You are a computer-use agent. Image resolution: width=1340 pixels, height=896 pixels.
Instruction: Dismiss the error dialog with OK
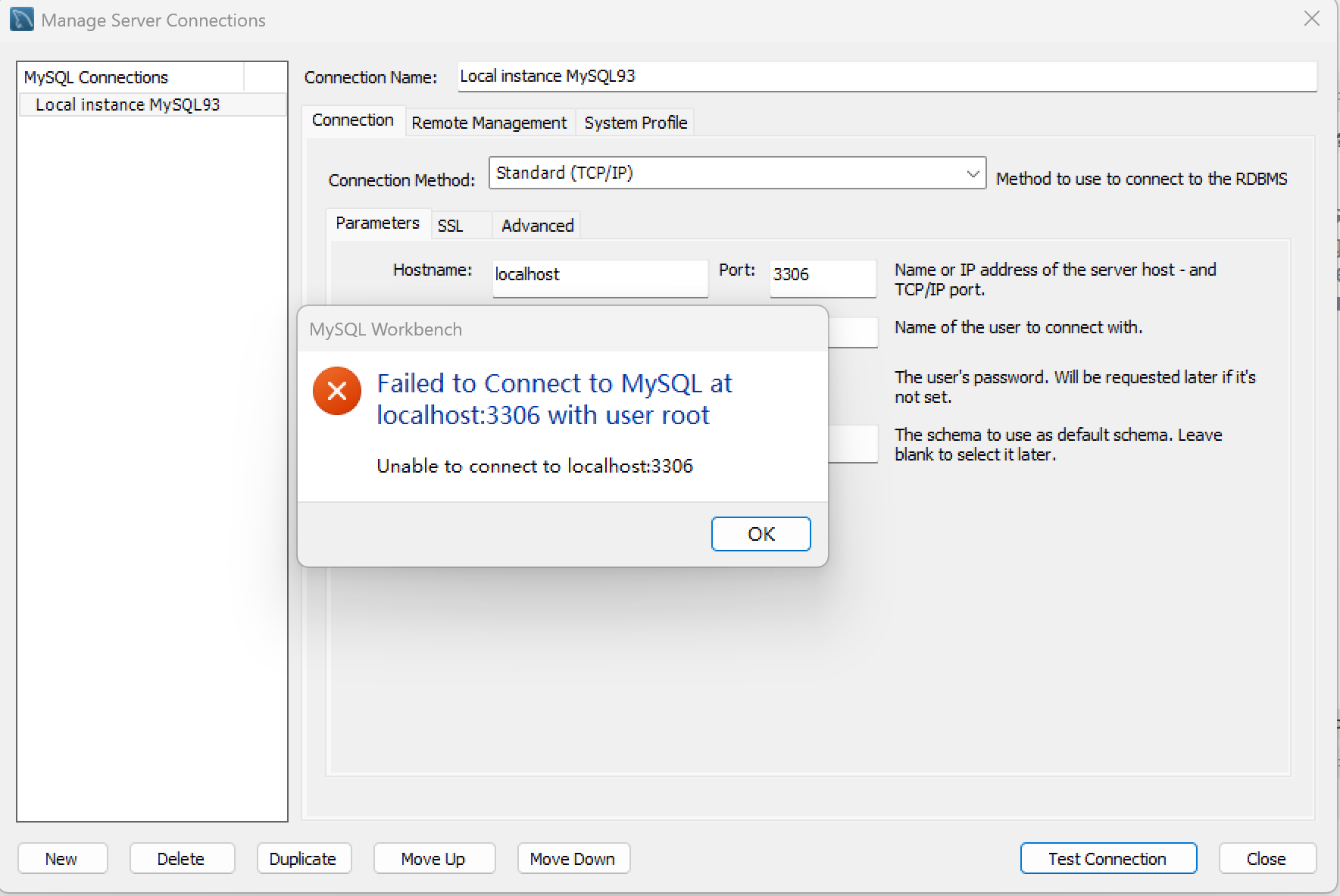pyautogui.click(x=761, y=533)
